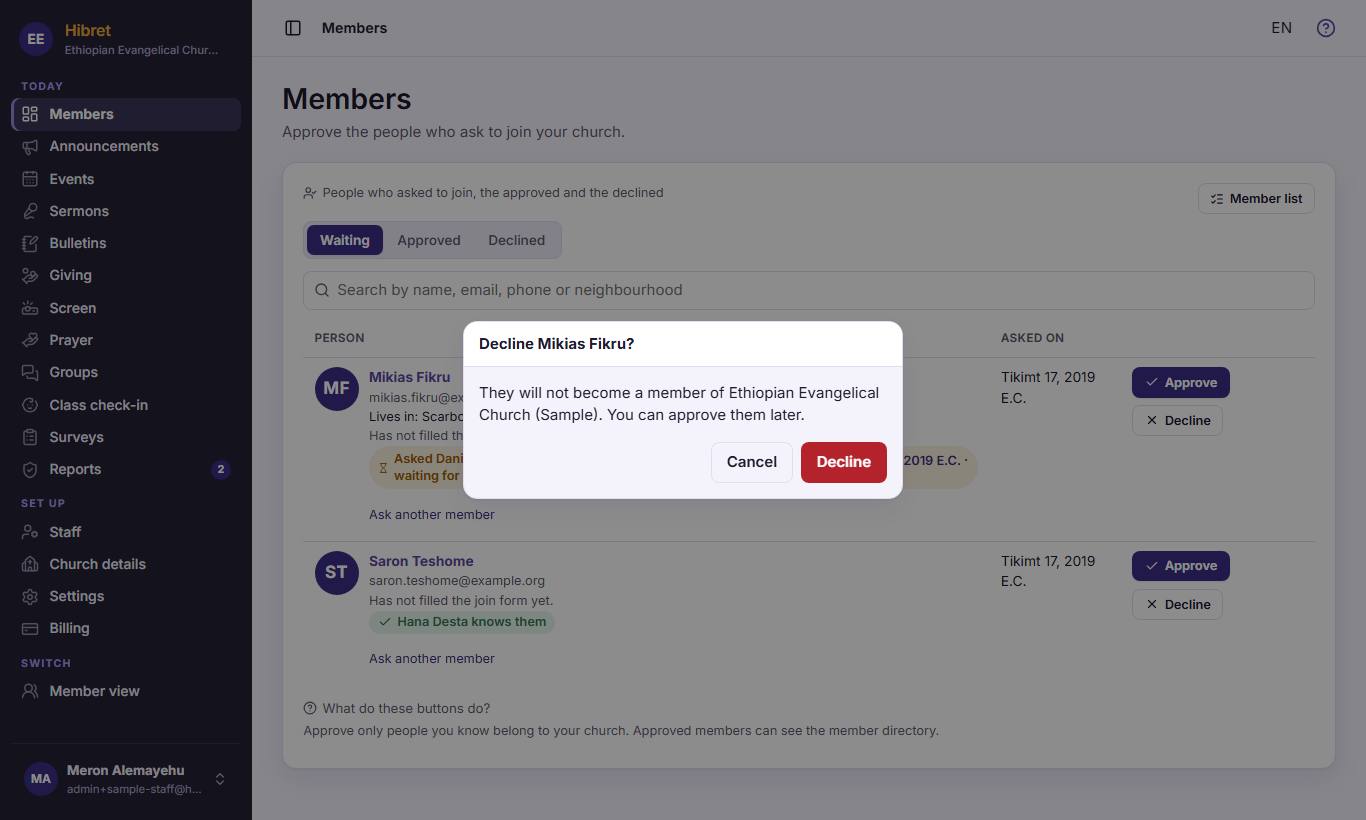Select the Reports shield icon
1366x820 pixels.
pyautogui.click(x=30, y=469)
